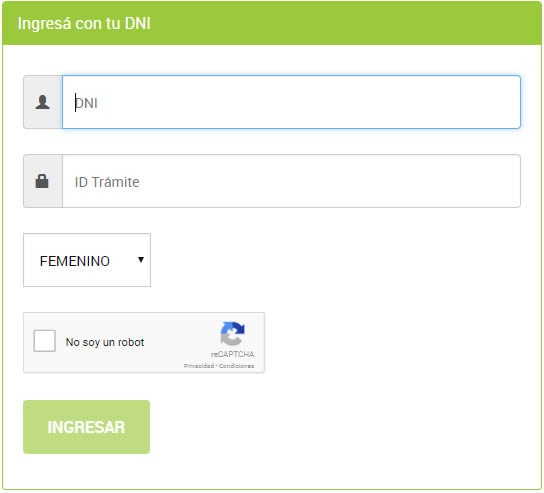Open the Condiciones link in reCAPTCHA
Viewport: 544px width, 493px height.
[236, 366]
